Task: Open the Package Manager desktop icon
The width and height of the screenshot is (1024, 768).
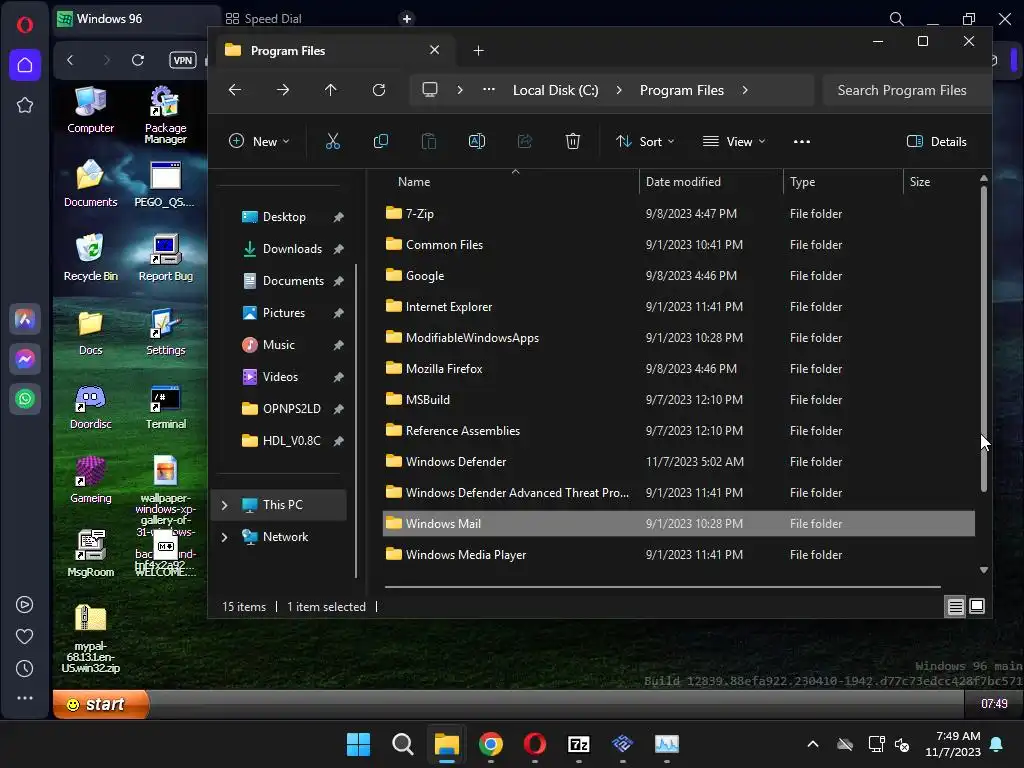Action: click(x=165, y=114)
